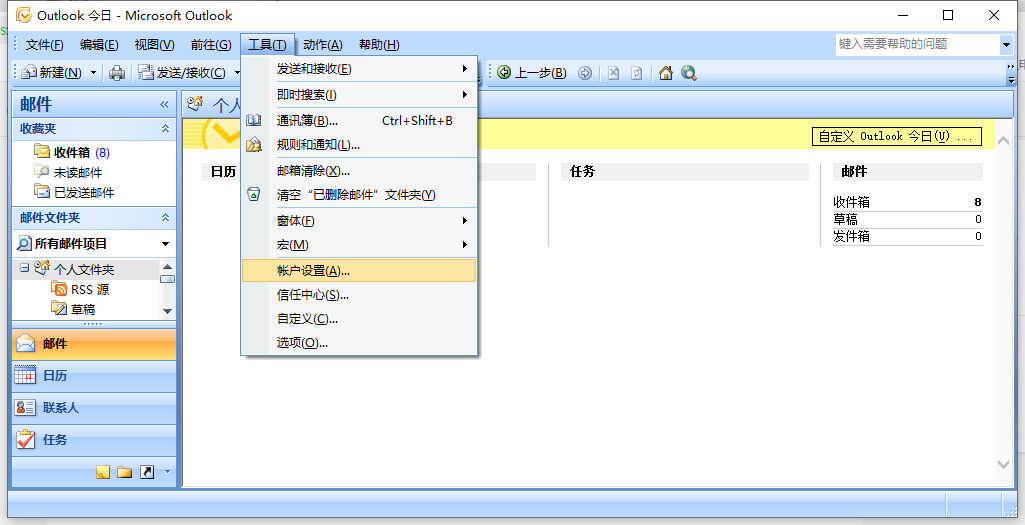This screenshot has height=525, width=1025.
Task: Switch to 任务 tasks pane
Action: point(94,440)
